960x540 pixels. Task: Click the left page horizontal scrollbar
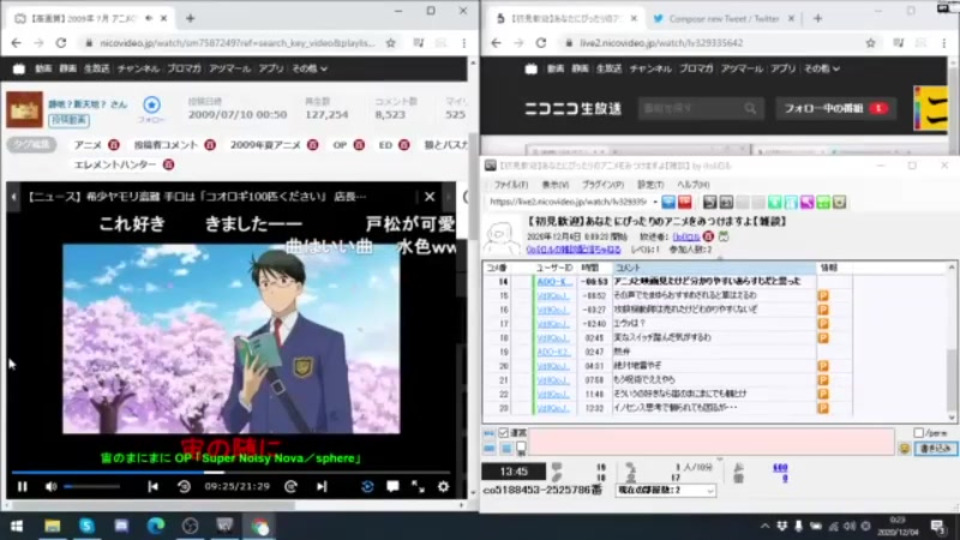coord(153,506)
